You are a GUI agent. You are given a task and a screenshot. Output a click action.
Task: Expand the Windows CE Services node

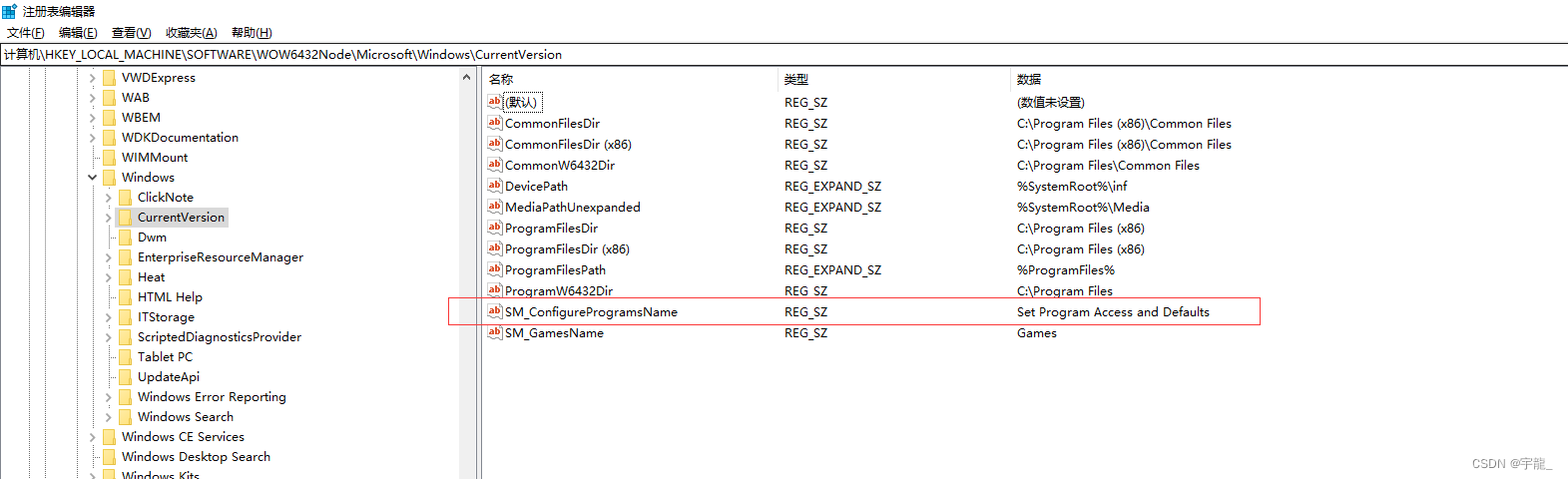coord(92,437)
